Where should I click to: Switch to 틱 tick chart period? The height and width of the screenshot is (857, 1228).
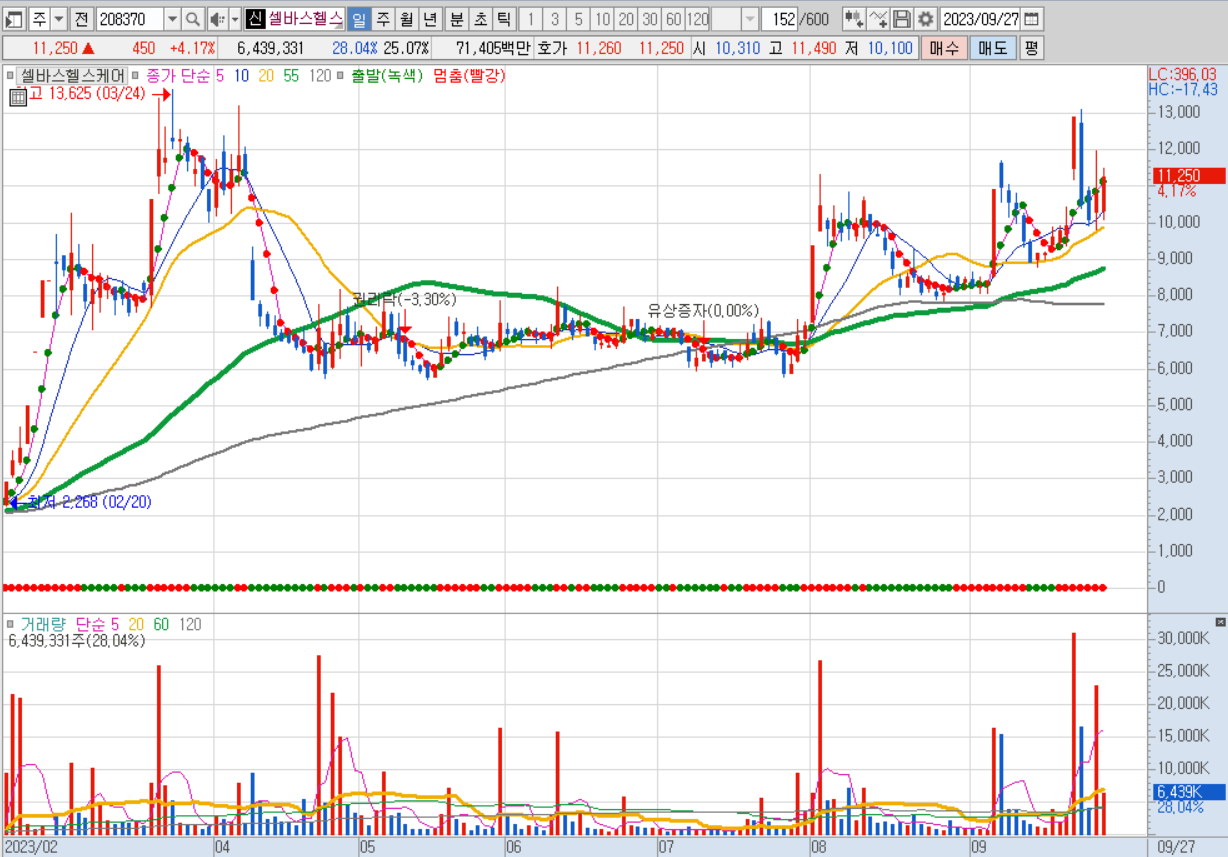click(504, 19)
